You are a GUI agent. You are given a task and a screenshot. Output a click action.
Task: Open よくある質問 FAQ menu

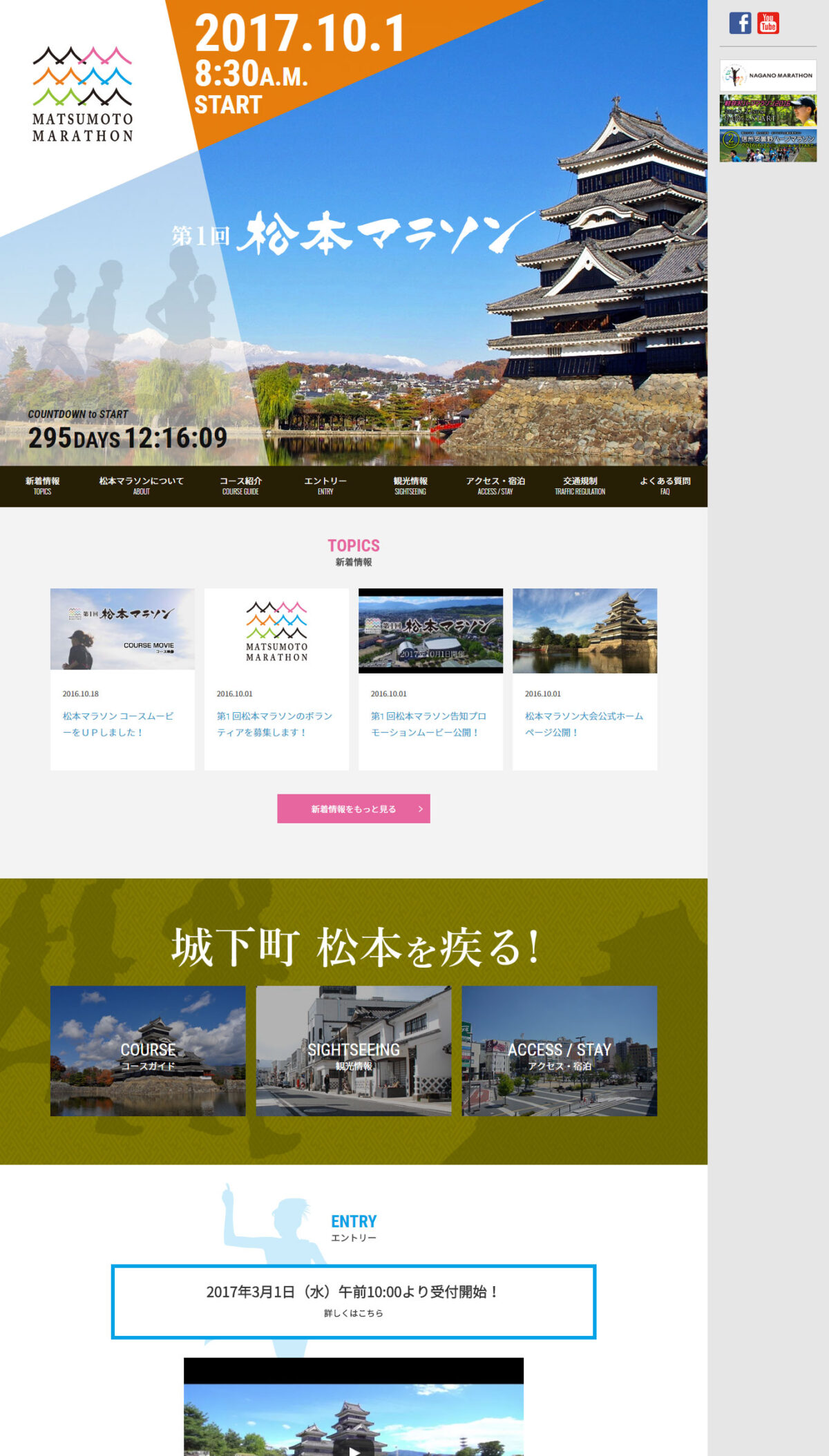(665, 486)
